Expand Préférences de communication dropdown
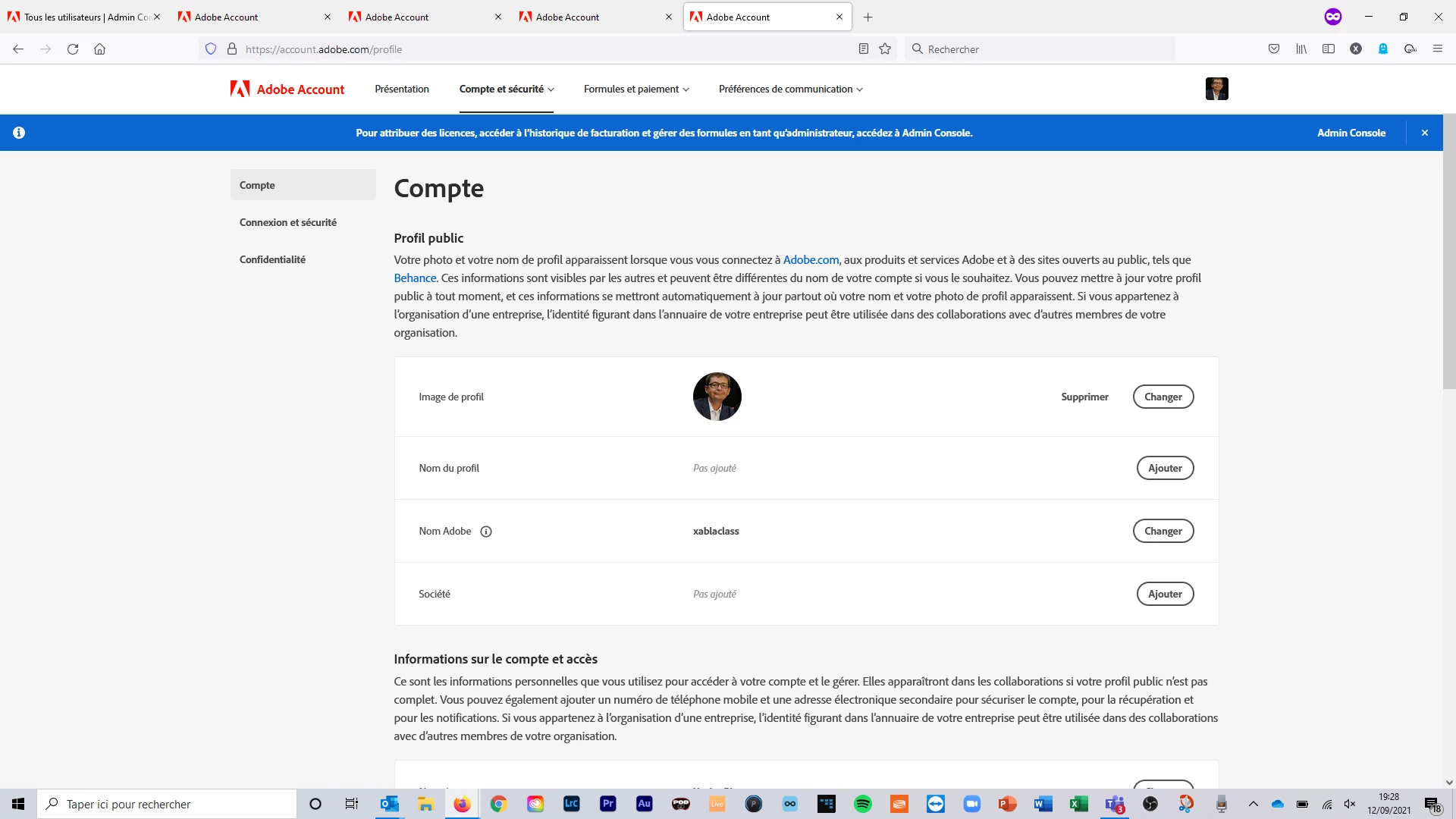Screen dimensions: 1456x819 (790, 89)
